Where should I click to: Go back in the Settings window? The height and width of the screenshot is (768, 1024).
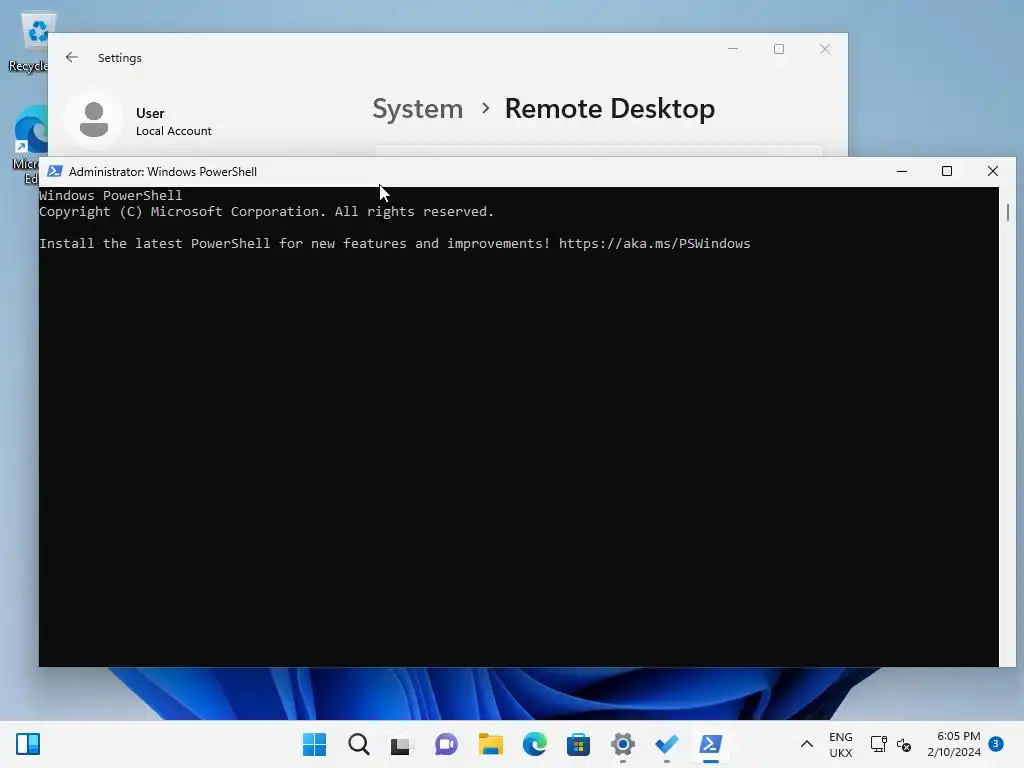(x=72, y=57)
